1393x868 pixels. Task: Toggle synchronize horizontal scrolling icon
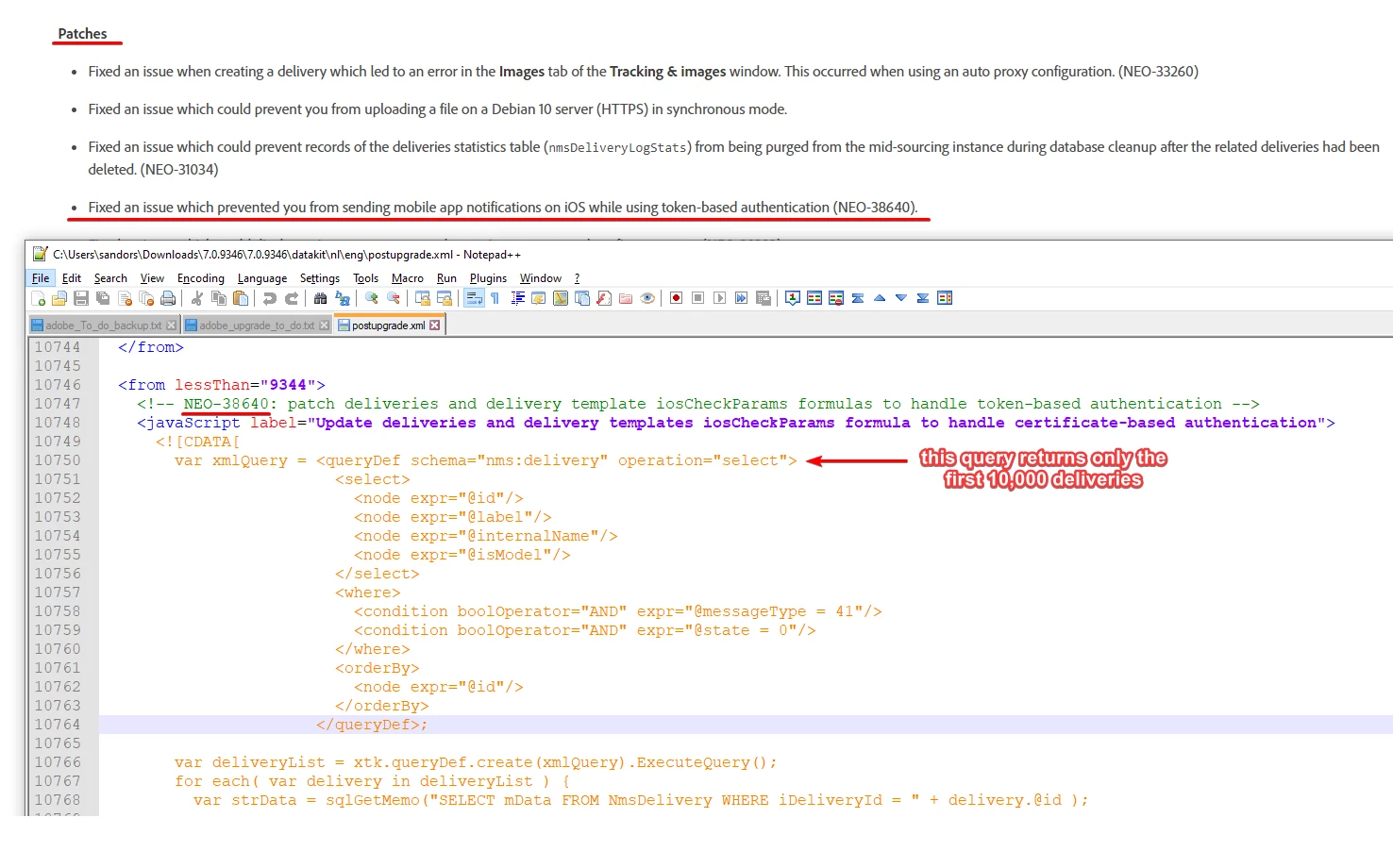pyautogui.click(x=445, y=298)
